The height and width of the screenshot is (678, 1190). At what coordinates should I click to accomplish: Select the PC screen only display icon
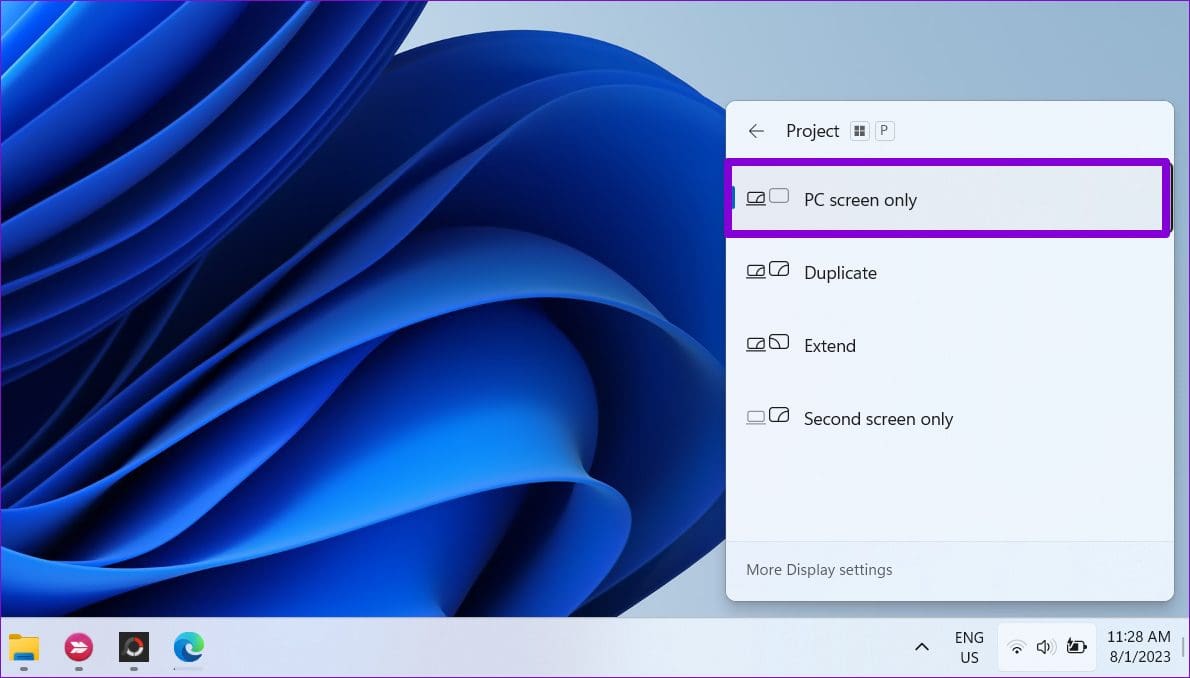(x=767, y=197)
